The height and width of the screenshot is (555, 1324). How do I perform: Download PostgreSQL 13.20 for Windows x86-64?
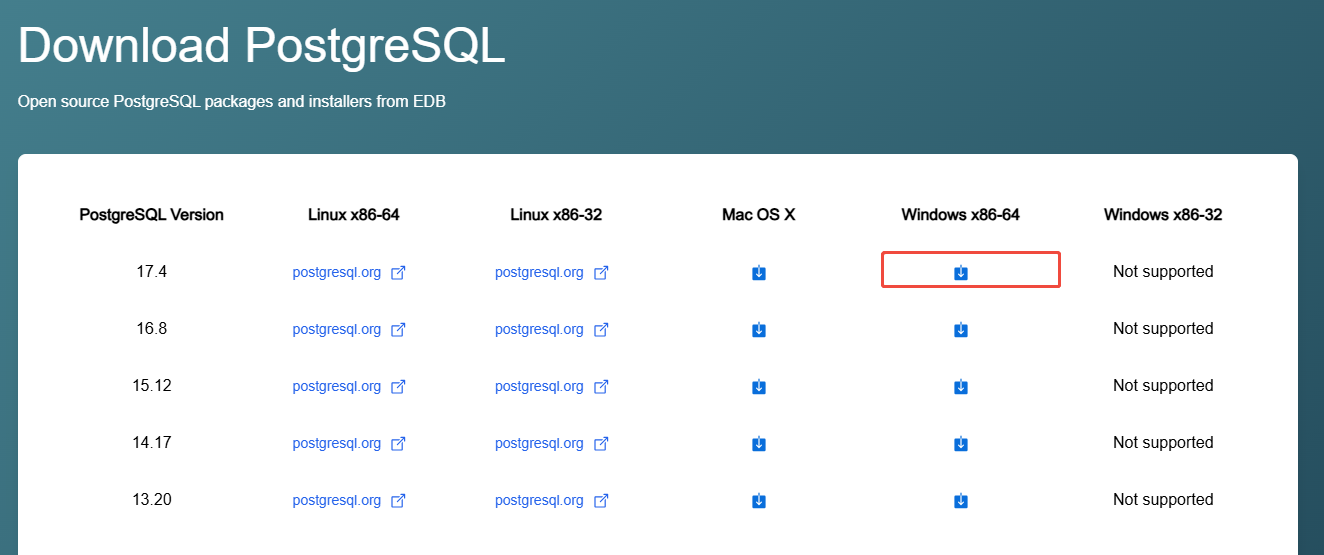[x=960, y=500]
